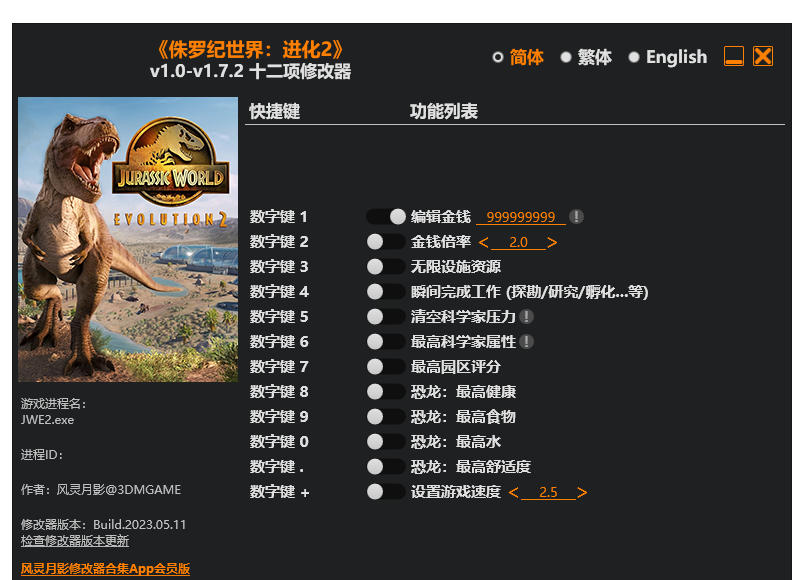Click the 数字键 2 hotkey label
Viewport: 805px width, 580px height.
point(279,242)
